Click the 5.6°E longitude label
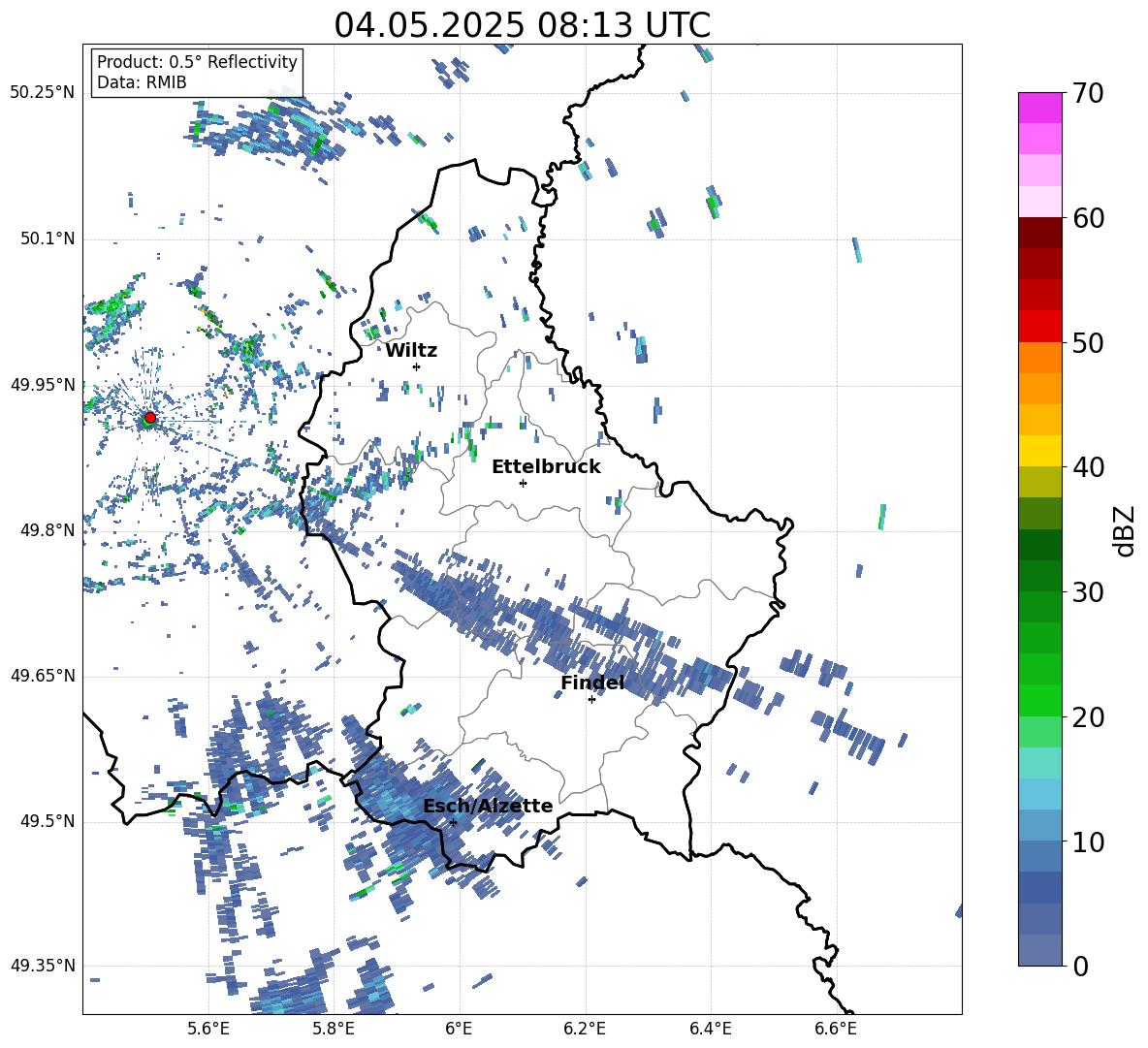1148x1048 pixels. pyautogui.click(x=208, y=1029)
